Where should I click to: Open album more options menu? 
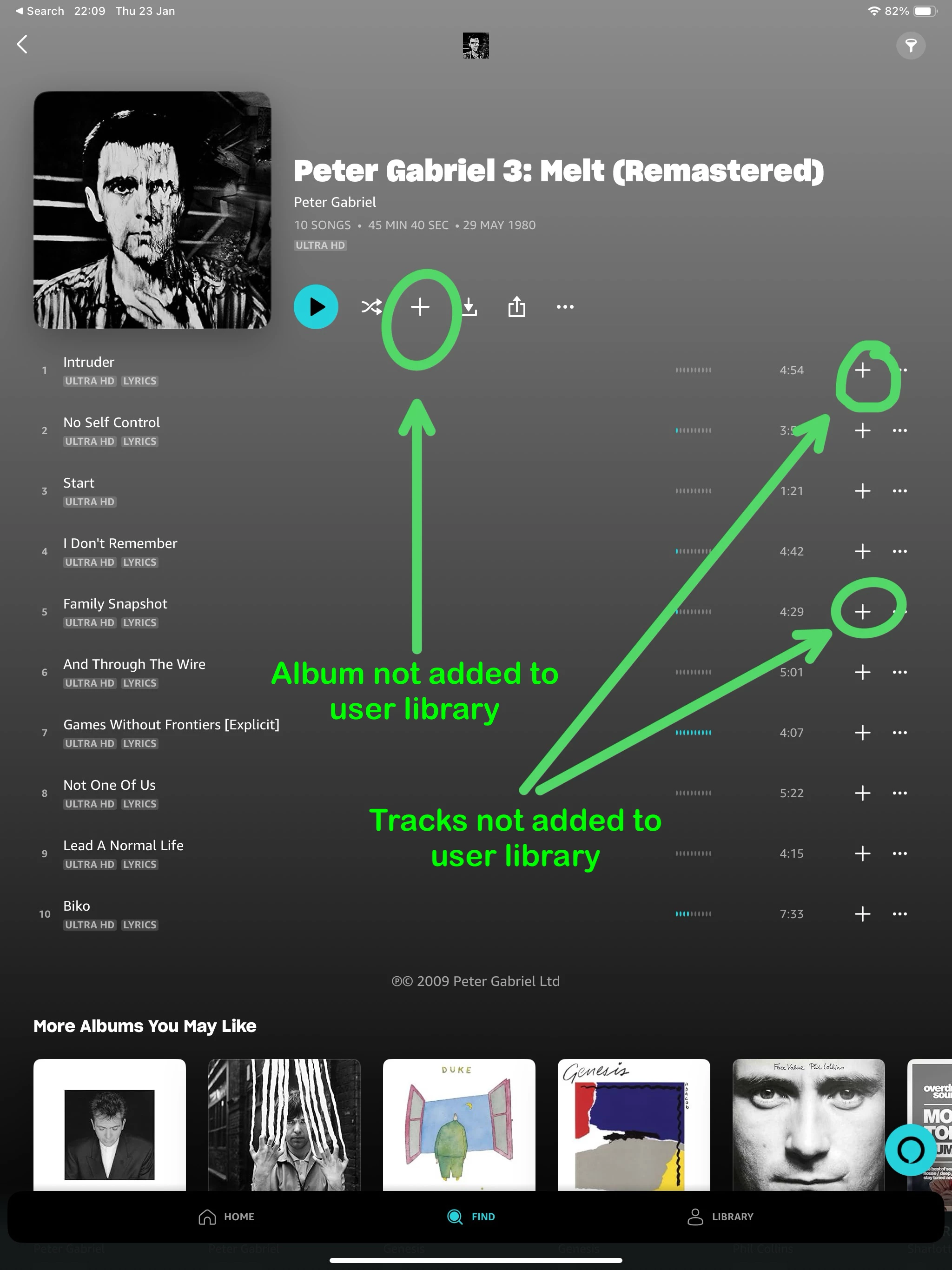coord(565,307)
